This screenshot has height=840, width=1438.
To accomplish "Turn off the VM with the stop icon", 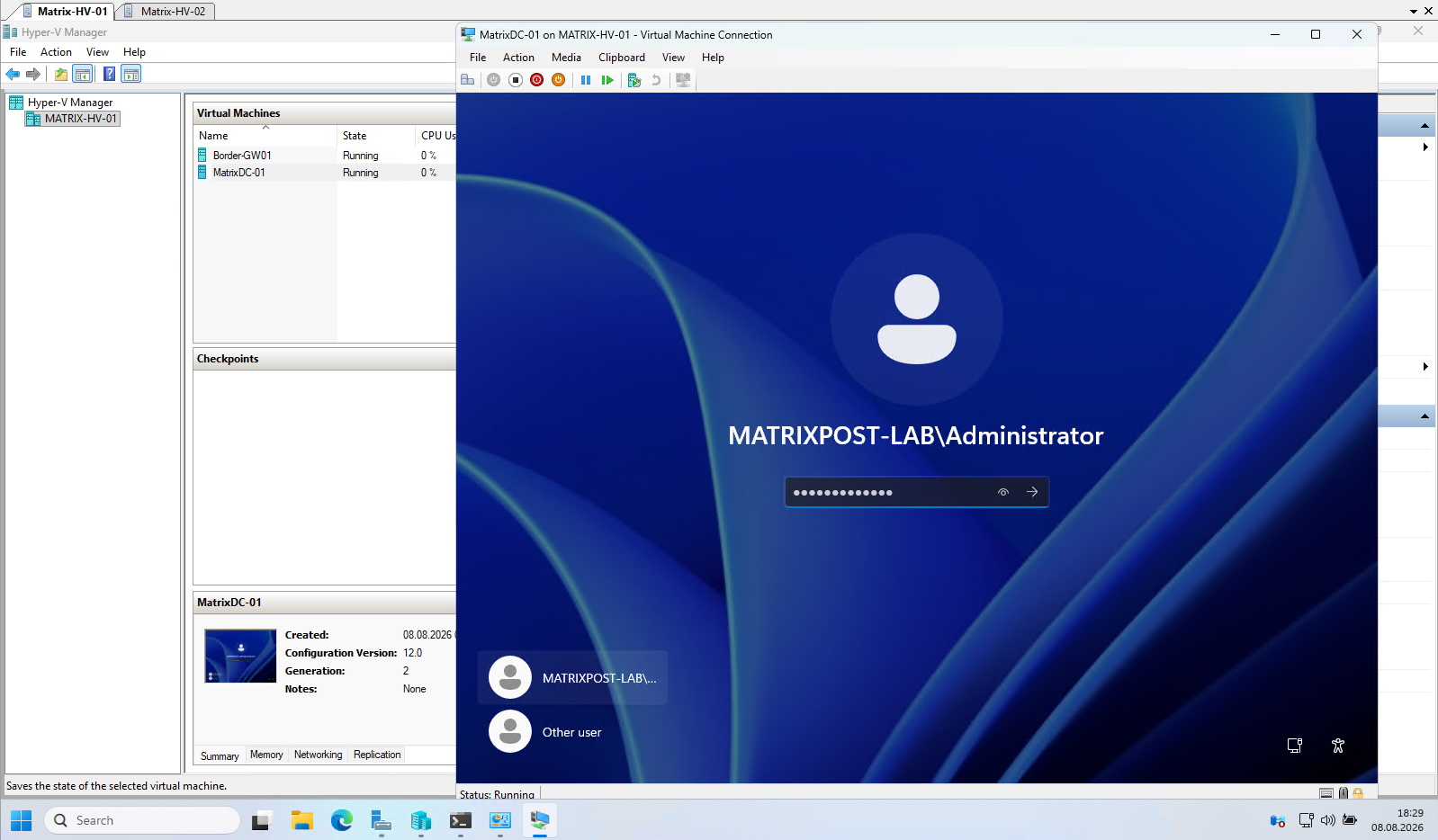I will pyautogui.click(x=516, y=80).
